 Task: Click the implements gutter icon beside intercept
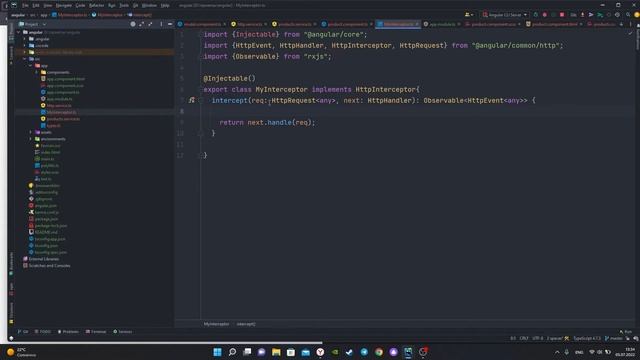coord(191,100)
